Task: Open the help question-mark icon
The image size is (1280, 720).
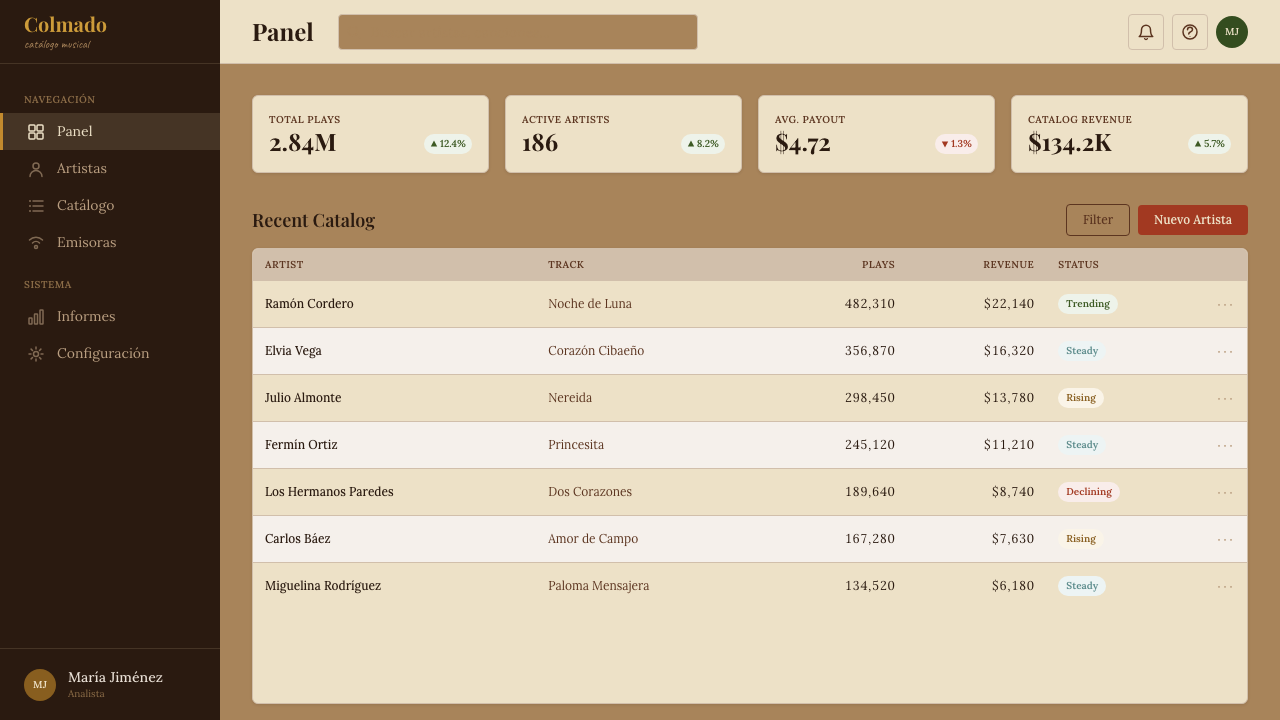Action: point(1190,32)
